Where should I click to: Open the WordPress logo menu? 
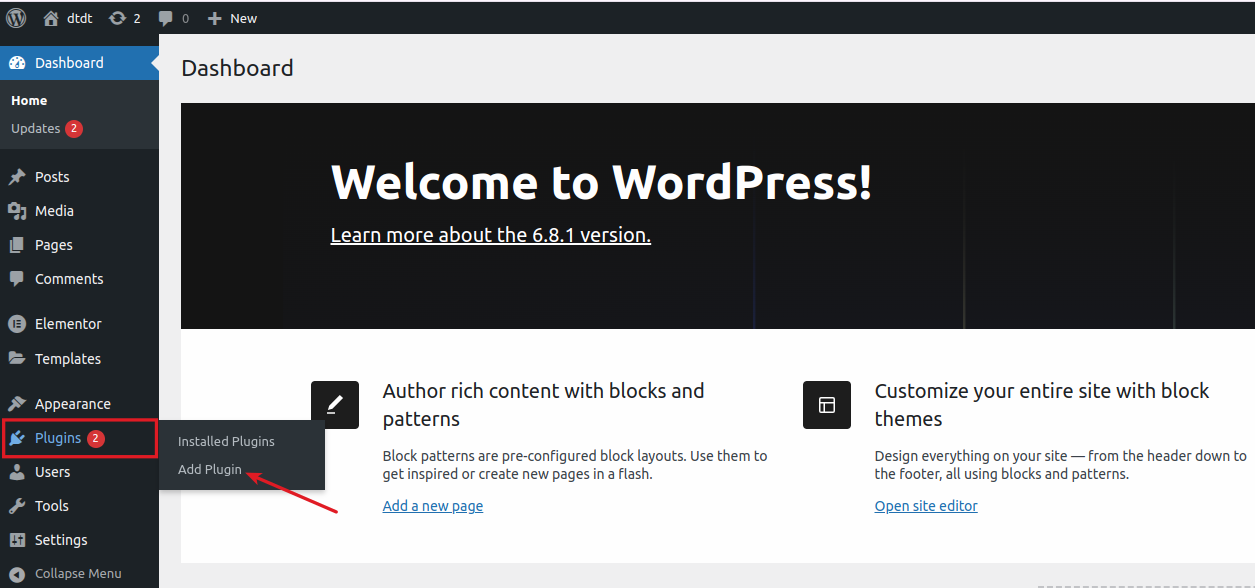[16, 17]
